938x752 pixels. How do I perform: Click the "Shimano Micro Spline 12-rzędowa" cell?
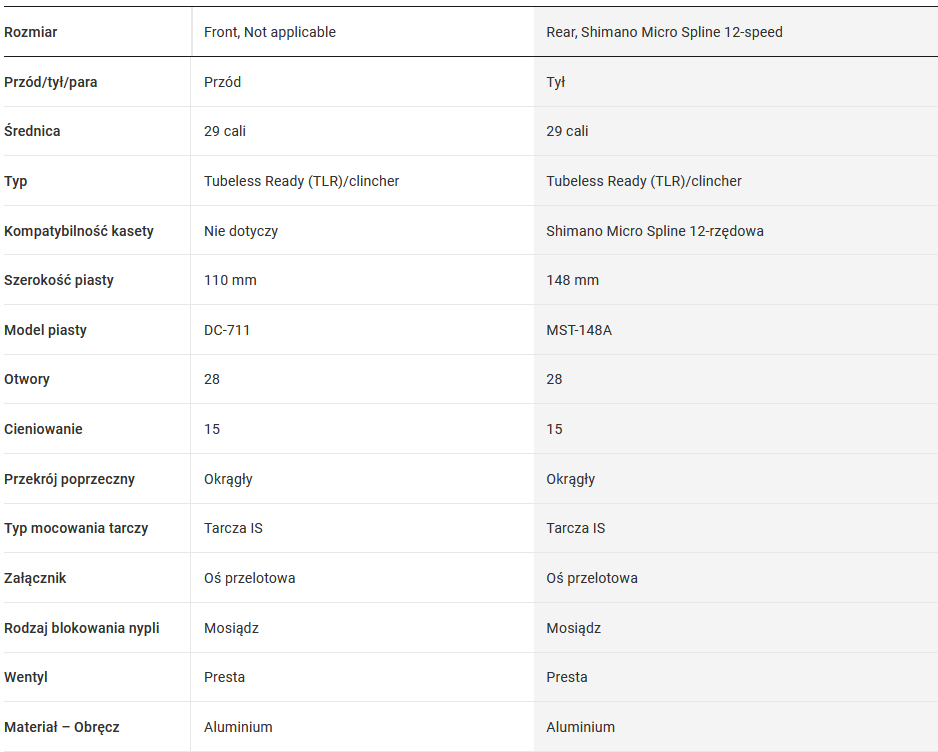[x=655, y=231]
